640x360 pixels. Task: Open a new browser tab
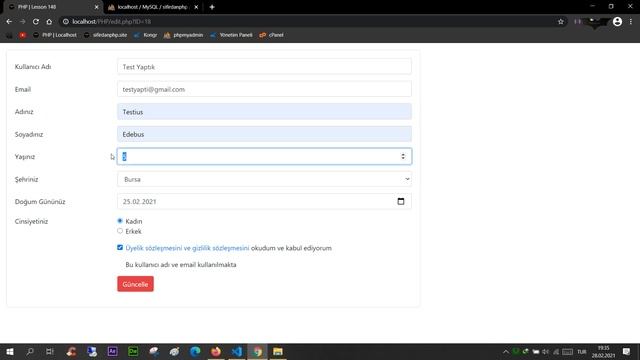click(212, 7)
